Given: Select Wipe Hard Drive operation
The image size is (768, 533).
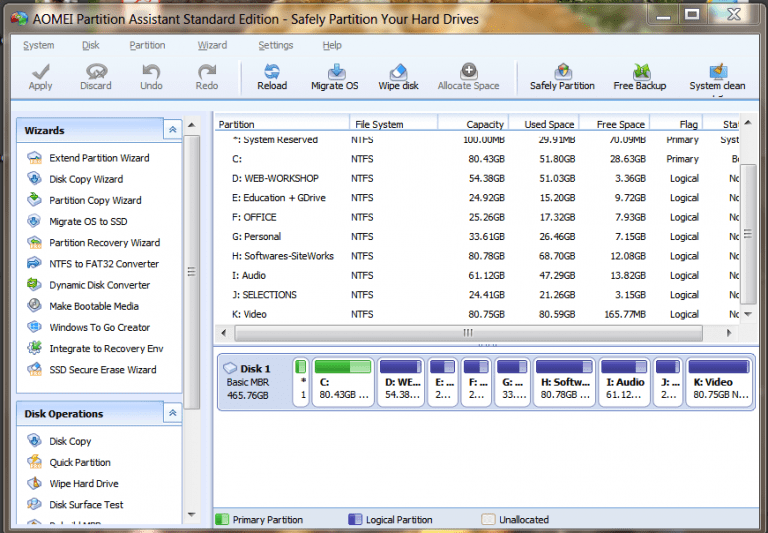Looking at the screenshot, I should click(73, 484).
